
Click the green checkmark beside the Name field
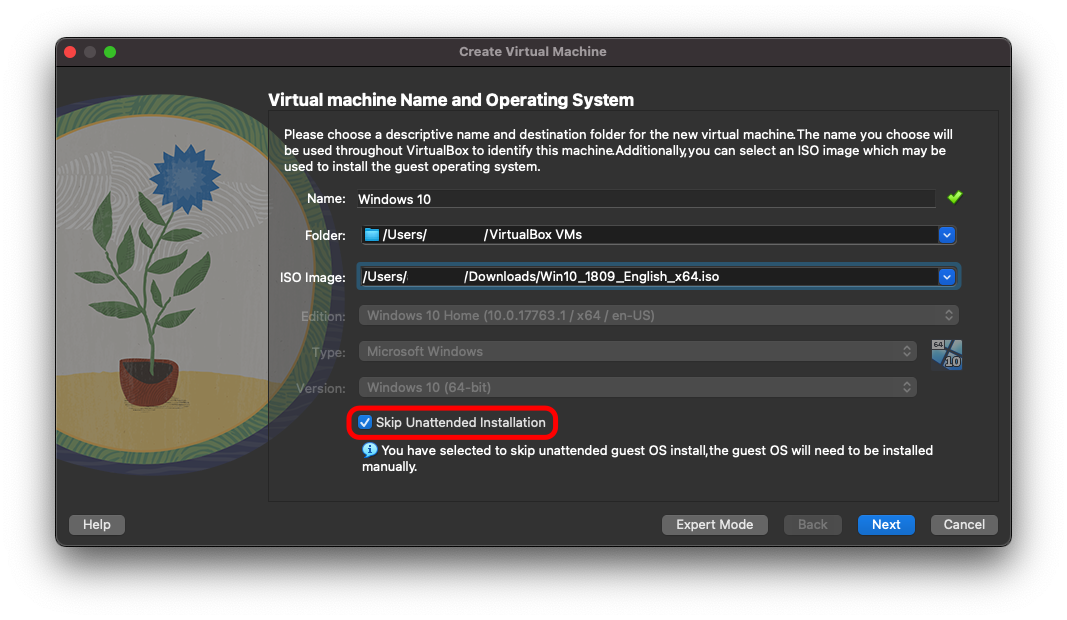(954, 198)
